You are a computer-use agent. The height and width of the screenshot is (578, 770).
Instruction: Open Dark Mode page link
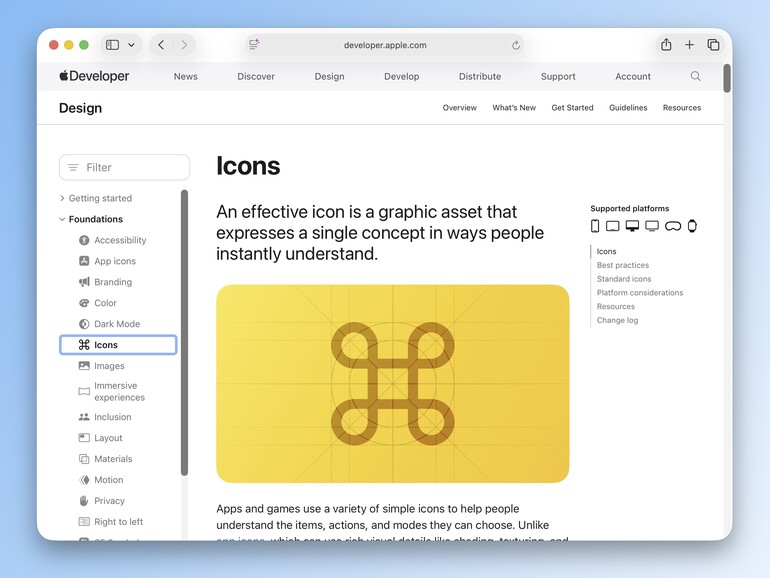coord(117,324)
